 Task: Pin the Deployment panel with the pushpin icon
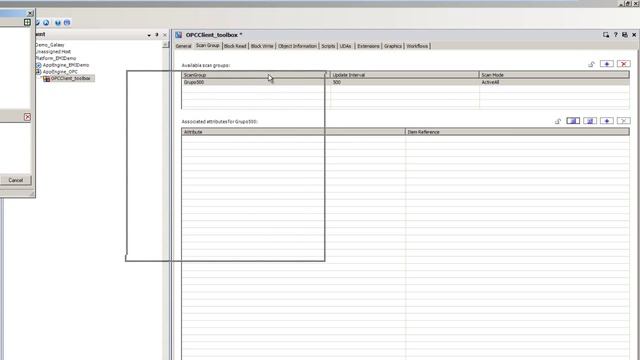click(x=157, y=35)
